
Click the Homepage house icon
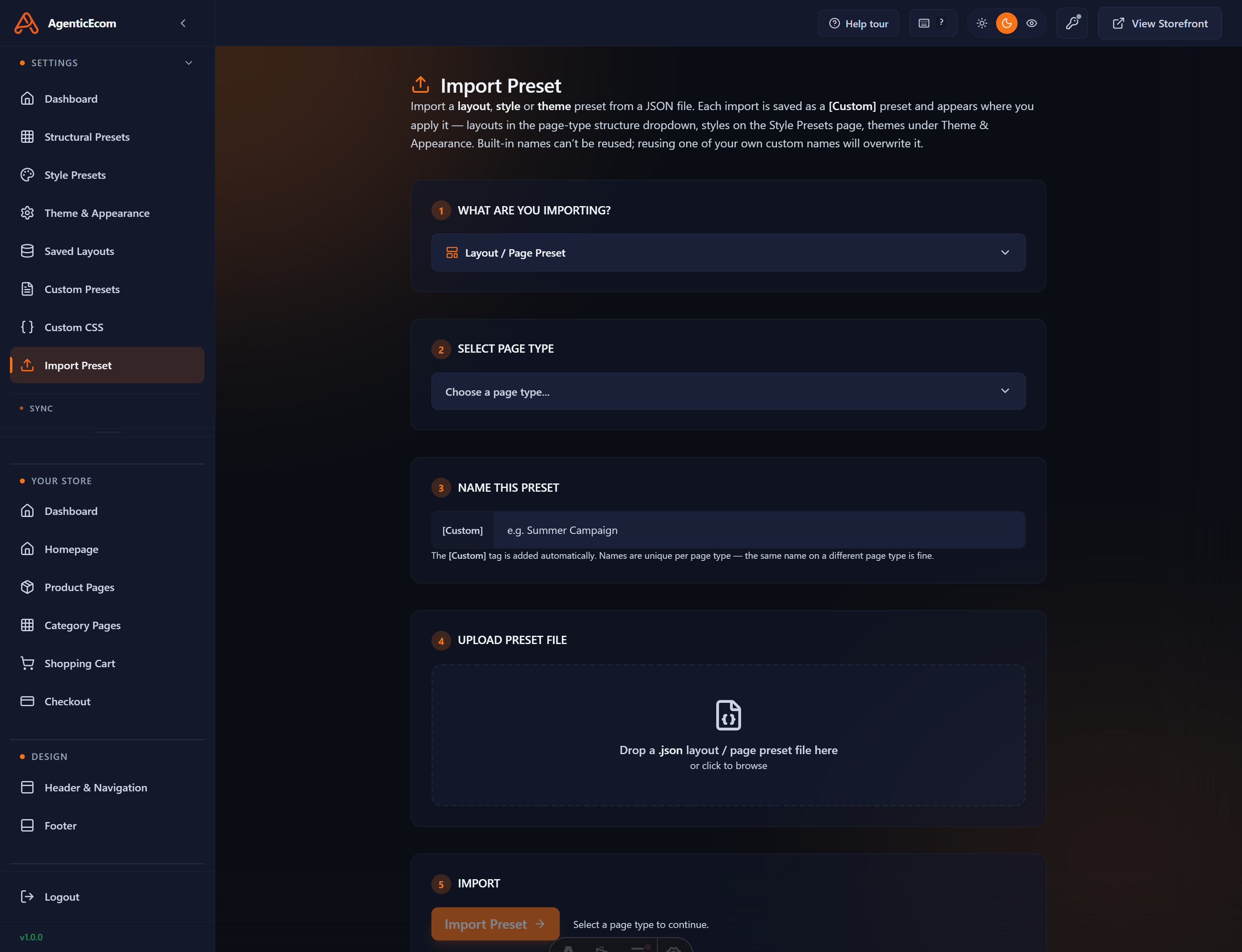click(x=27, y=548)
